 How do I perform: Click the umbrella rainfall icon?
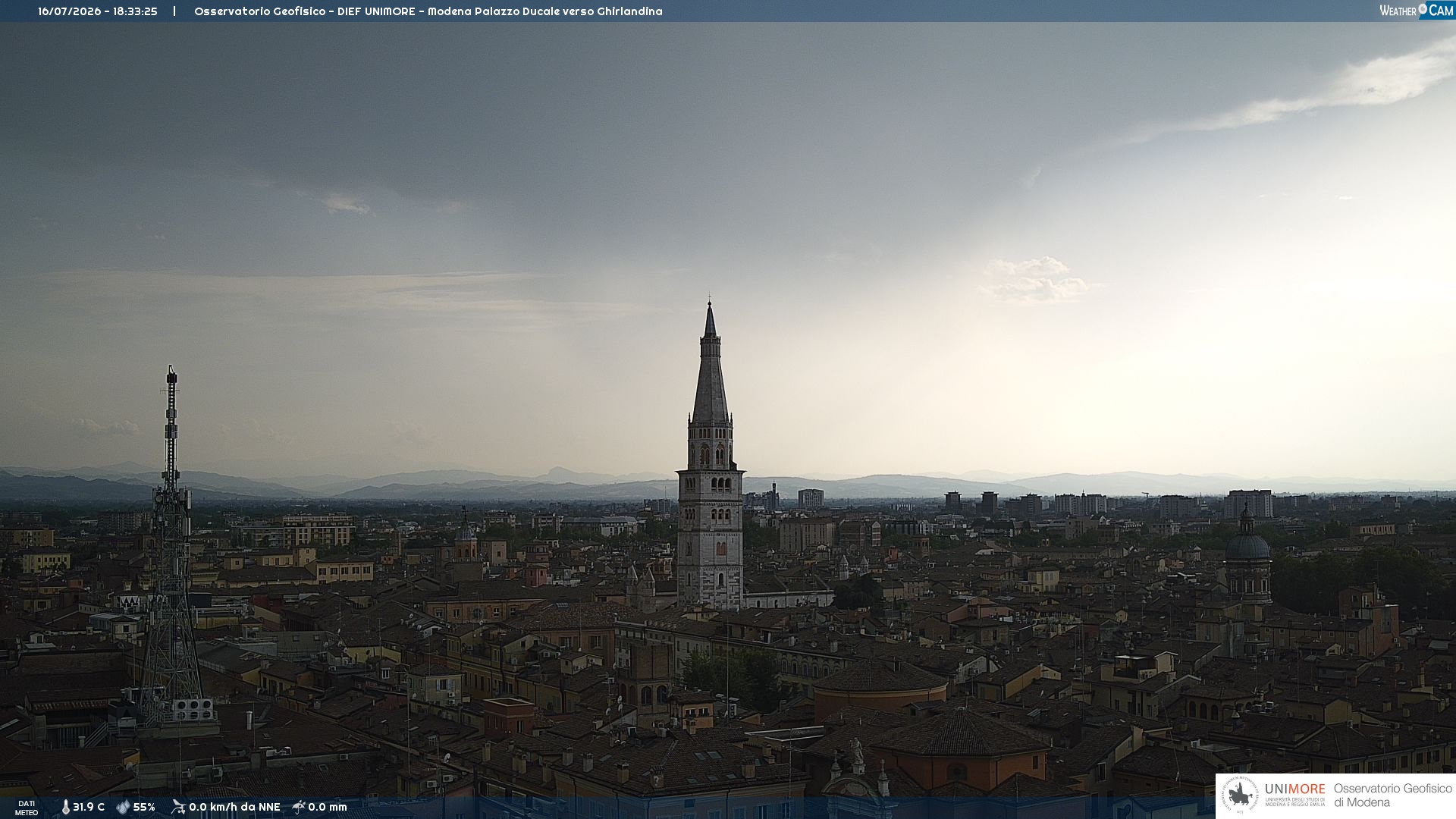point(299,807)
